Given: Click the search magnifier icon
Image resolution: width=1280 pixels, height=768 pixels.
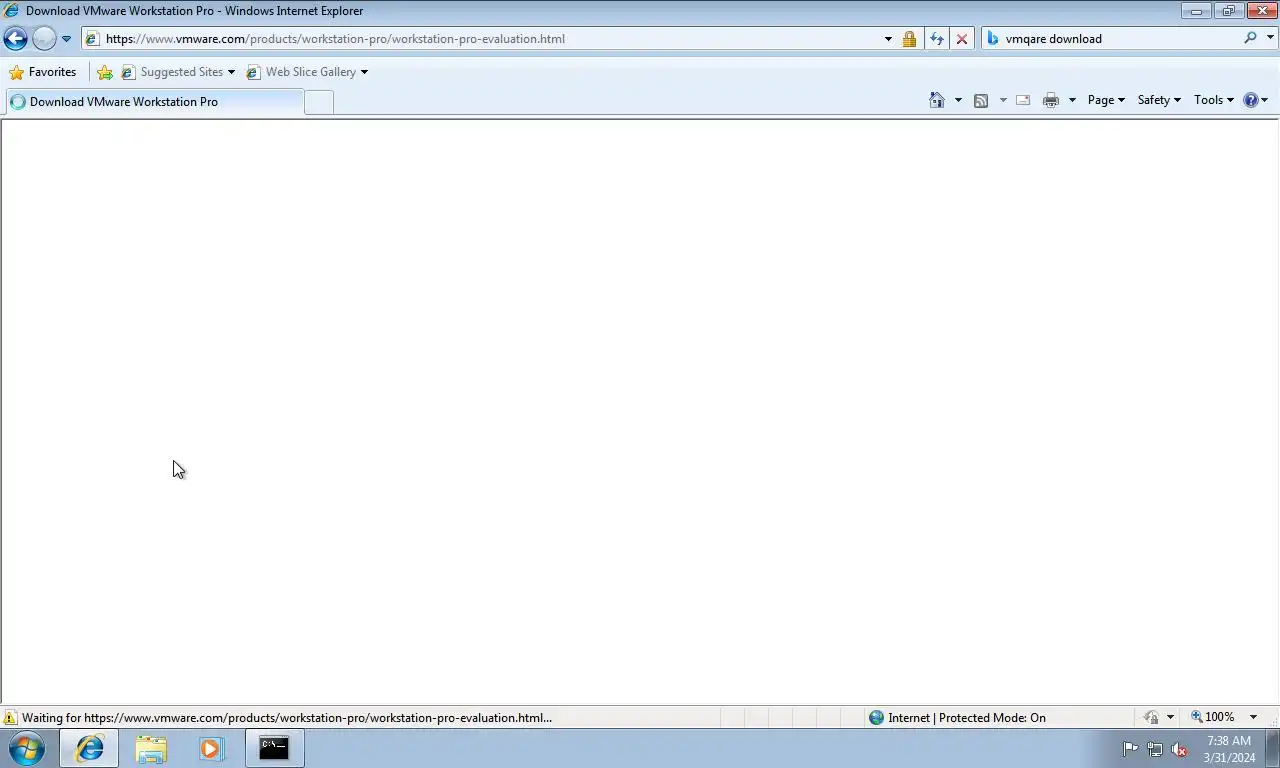Looking at the screenshot, I should click(1250, 38).
